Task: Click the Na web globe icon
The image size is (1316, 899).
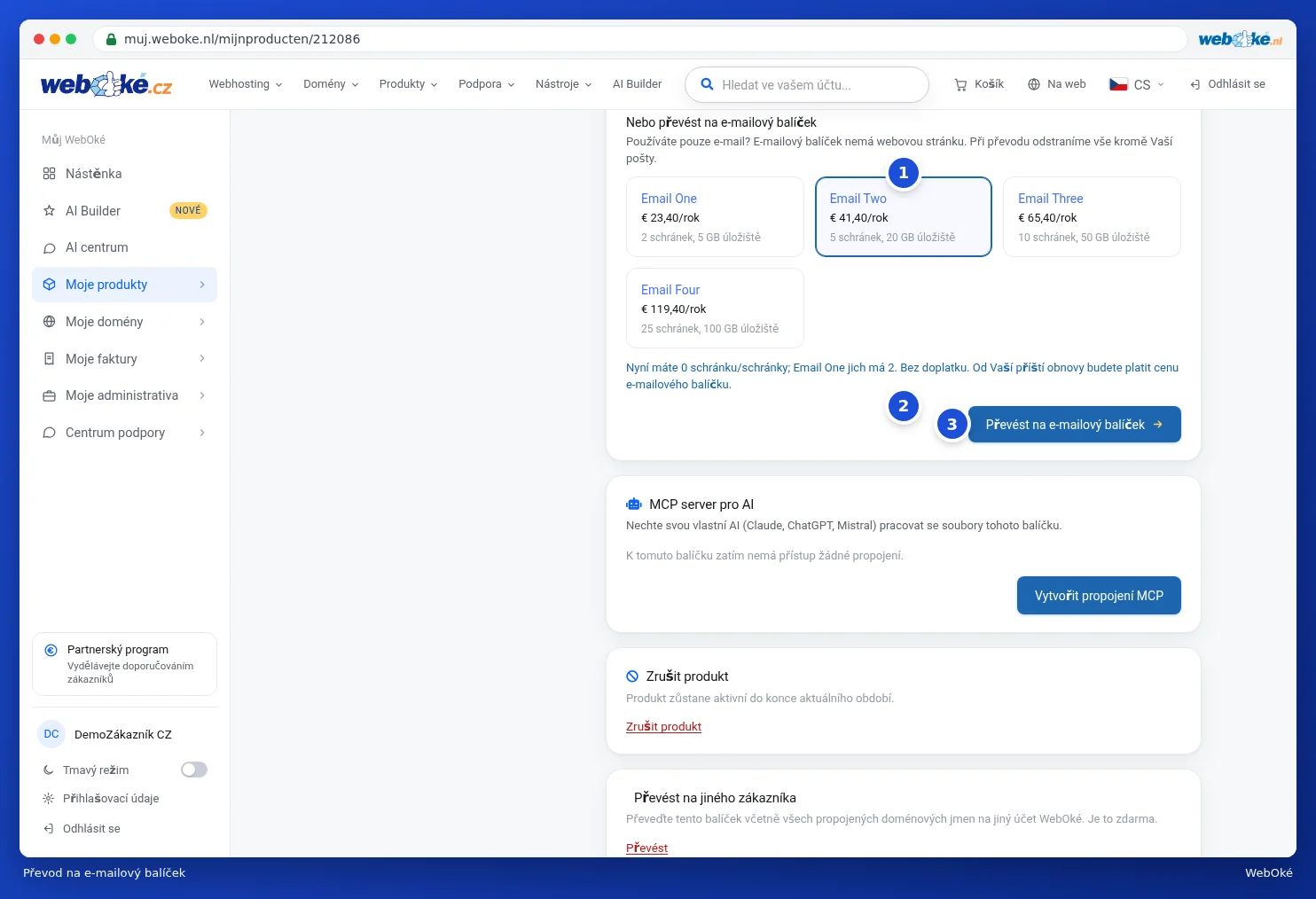Action: (1034, 84)
